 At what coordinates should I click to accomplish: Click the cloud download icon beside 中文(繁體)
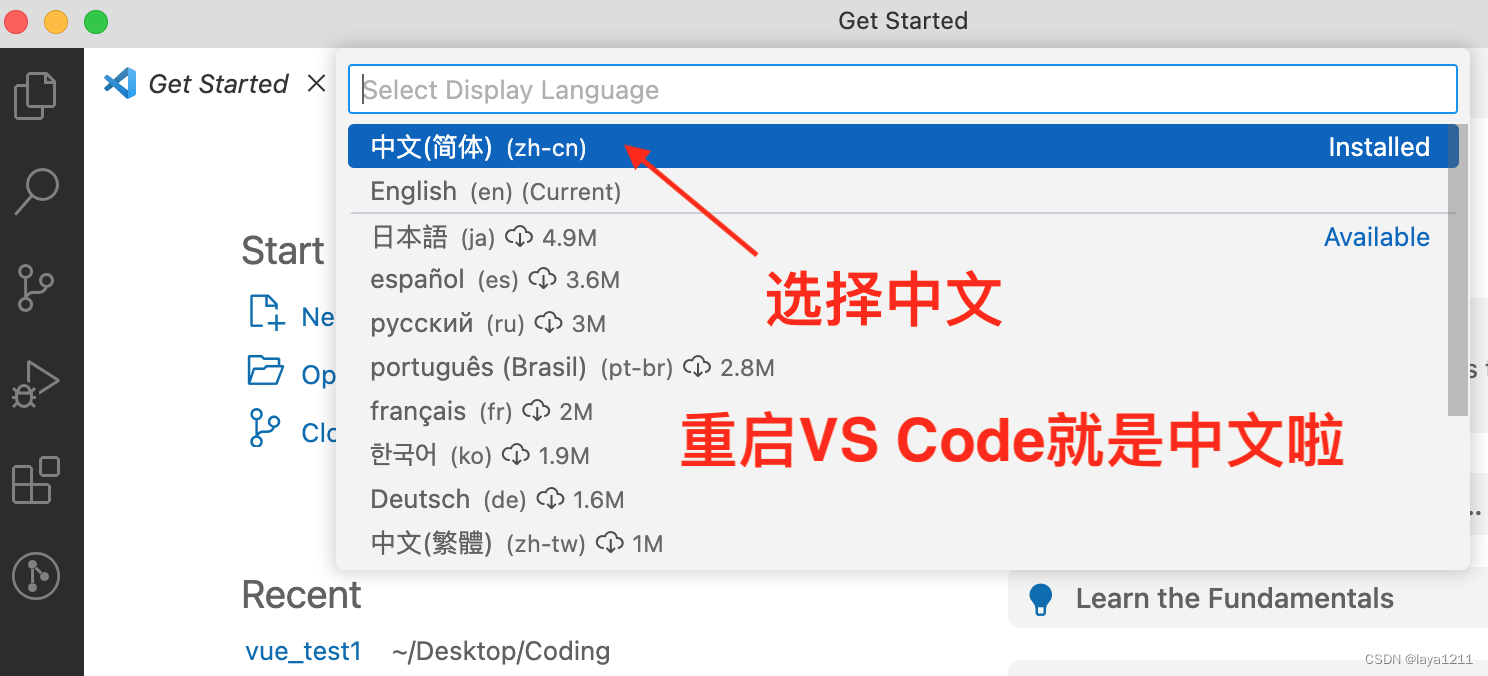[x=610, y=544]
